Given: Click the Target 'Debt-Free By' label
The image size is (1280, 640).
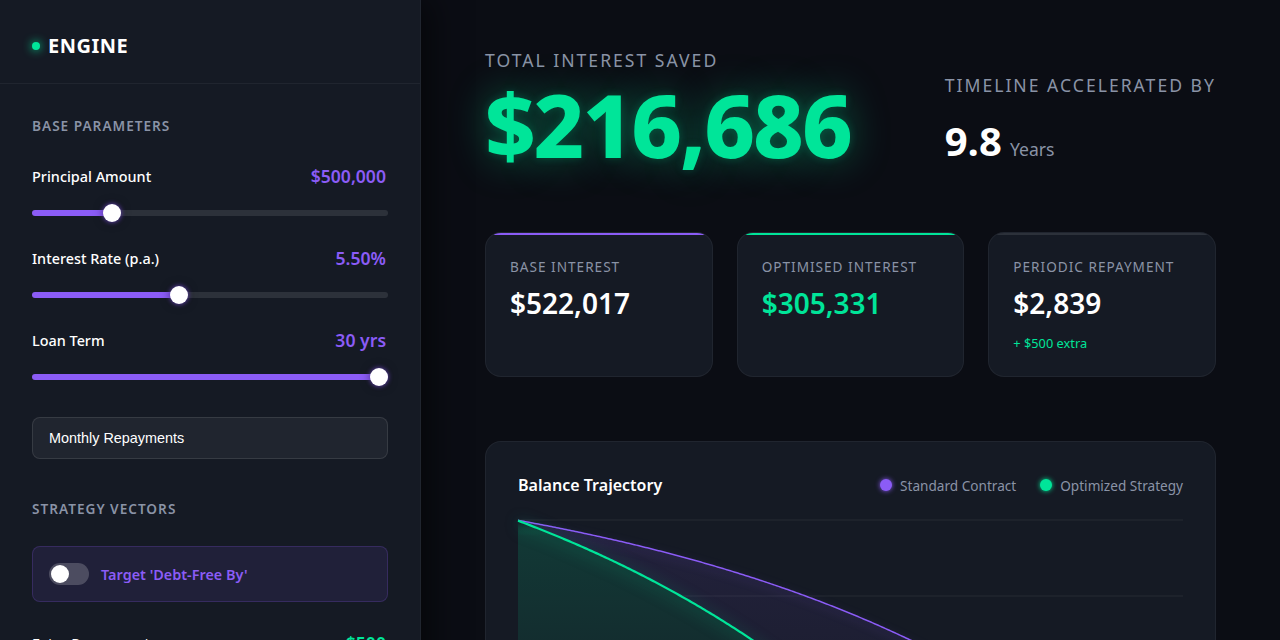Looking at the screenshot, I should coord(174,575).
